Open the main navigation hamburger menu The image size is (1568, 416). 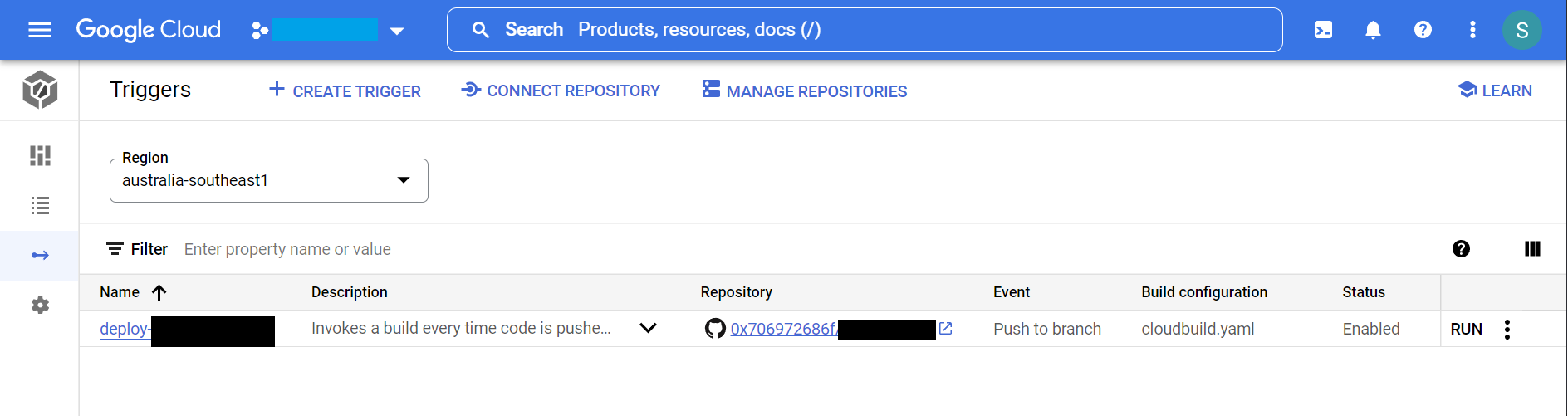coord(39,30)
